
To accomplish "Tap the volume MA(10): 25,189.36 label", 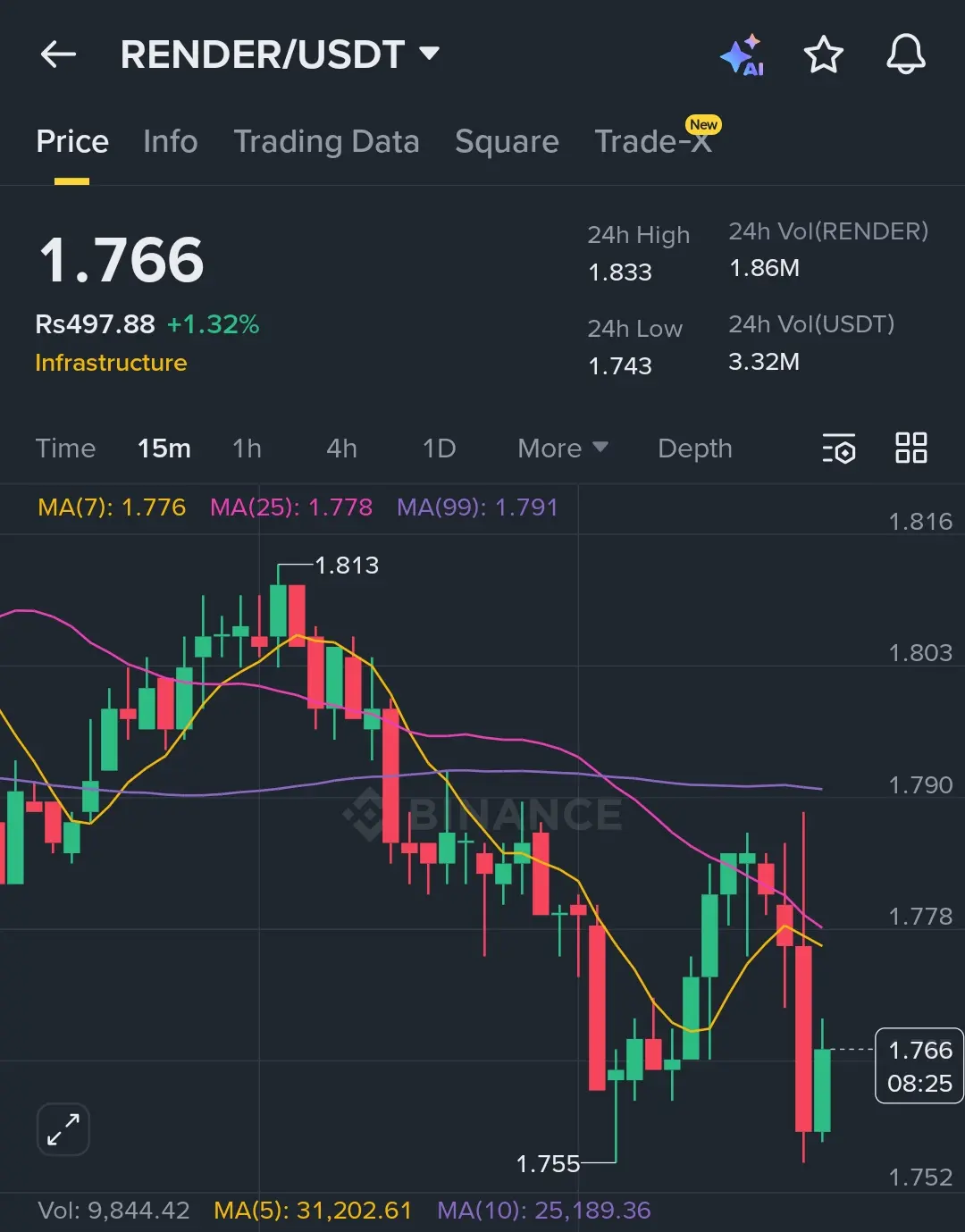I will point(544,1211).
